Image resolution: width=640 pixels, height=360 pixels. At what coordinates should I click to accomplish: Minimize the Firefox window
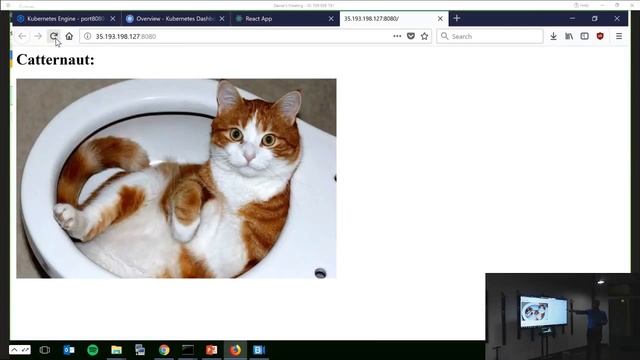click(x=572, y=18)
